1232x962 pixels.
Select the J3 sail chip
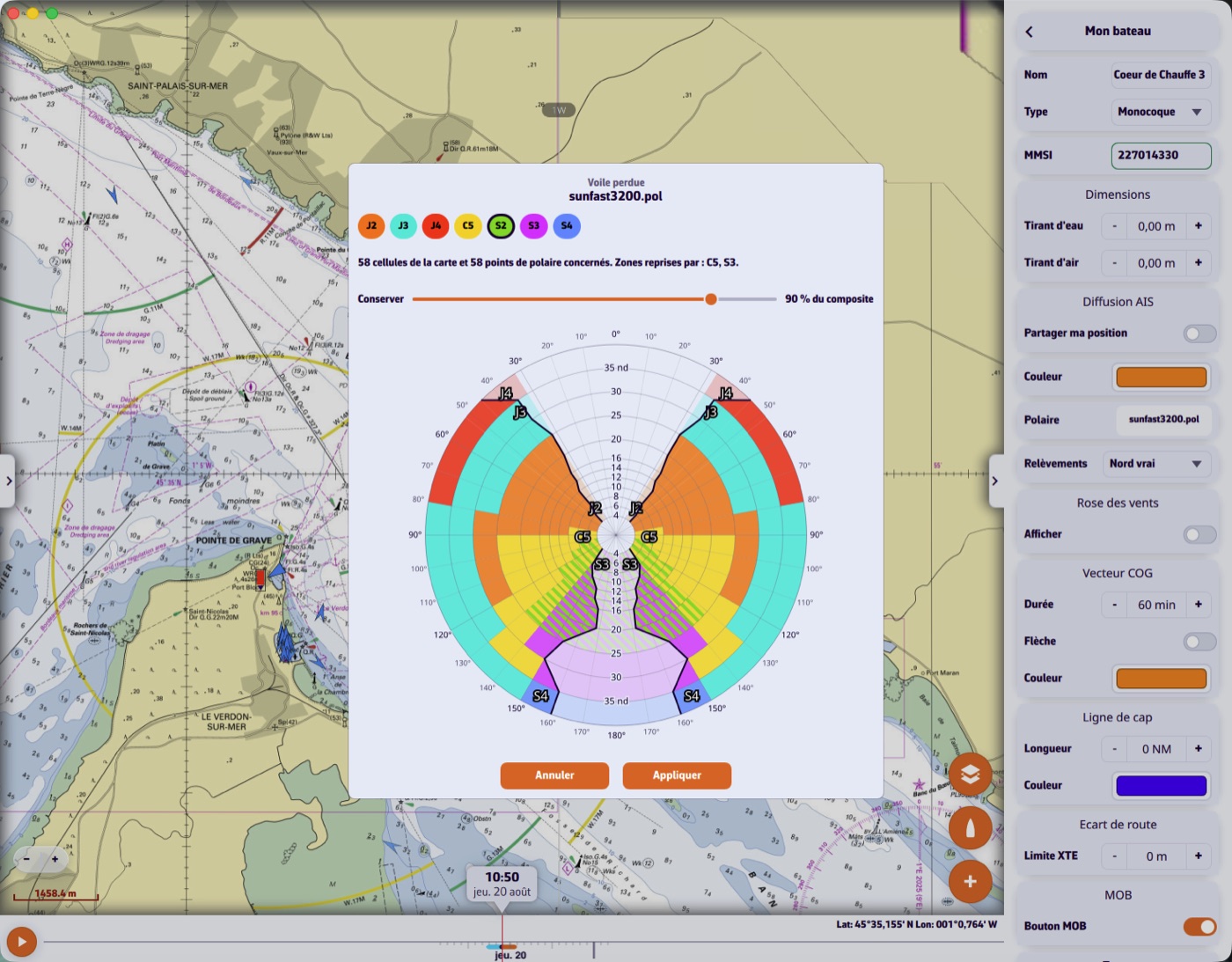point(404,226)
